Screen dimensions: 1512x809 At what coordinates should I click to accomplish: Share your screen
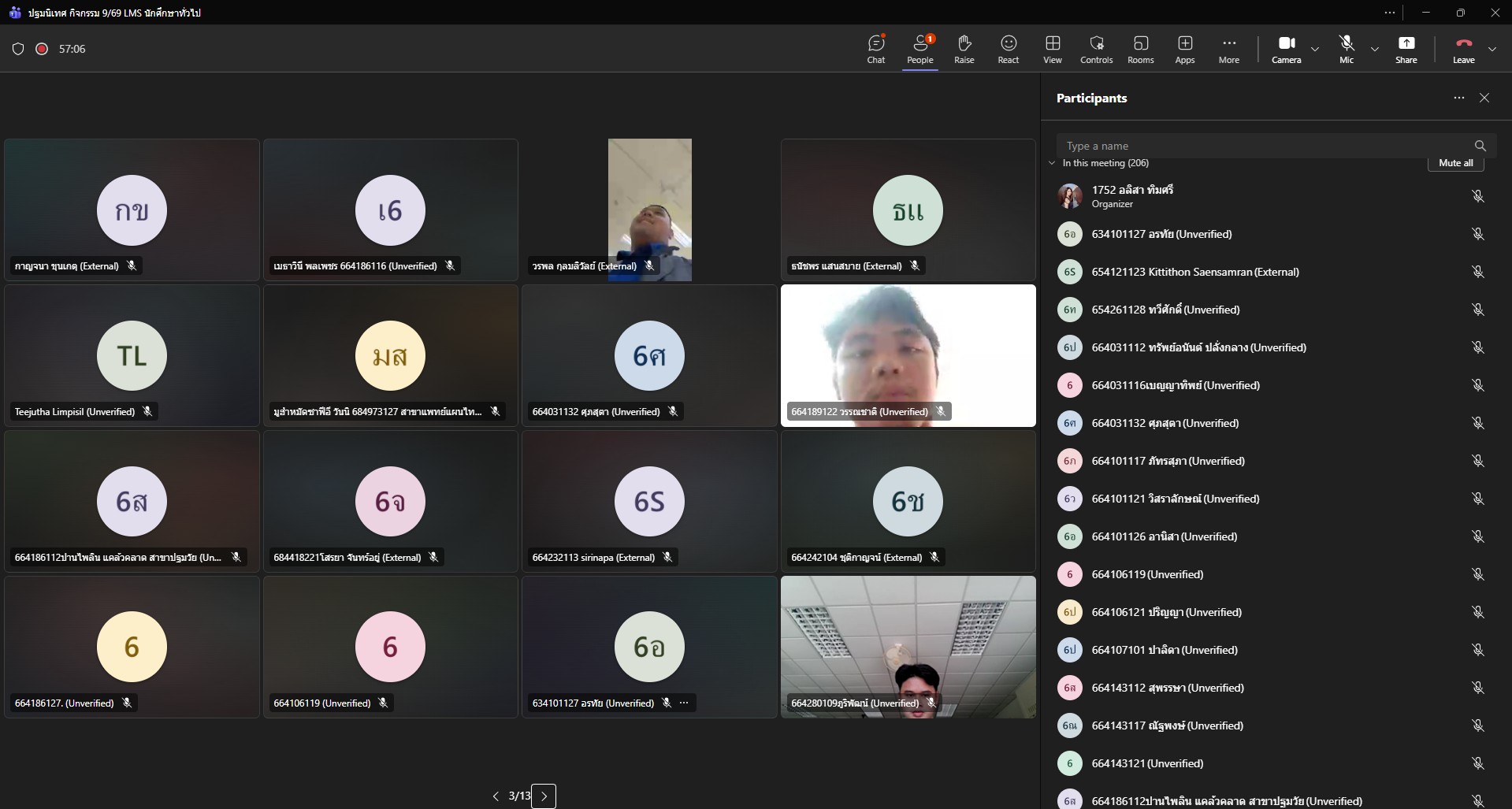[1406, 49]
